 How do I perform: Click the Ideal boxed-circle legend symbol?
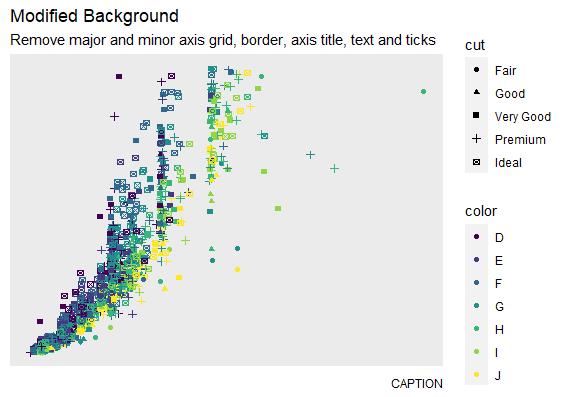[x=476, y=162]
